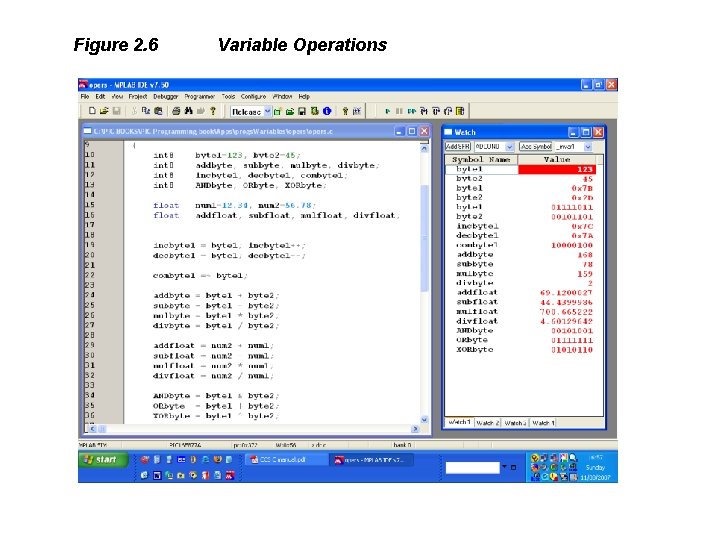720x540 pixels.
Task: Click the Add Symbol button
Action: (535, 146)
